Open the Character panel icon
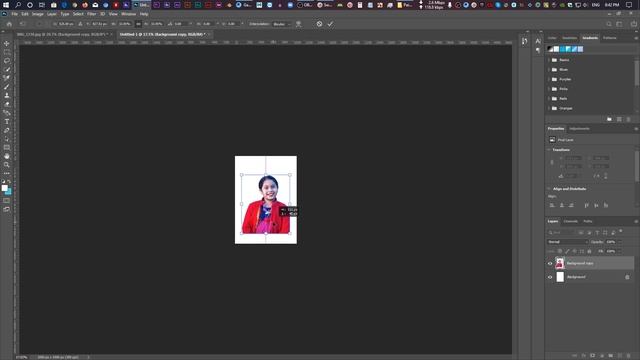Screen dimensions: 640x360 538,41
